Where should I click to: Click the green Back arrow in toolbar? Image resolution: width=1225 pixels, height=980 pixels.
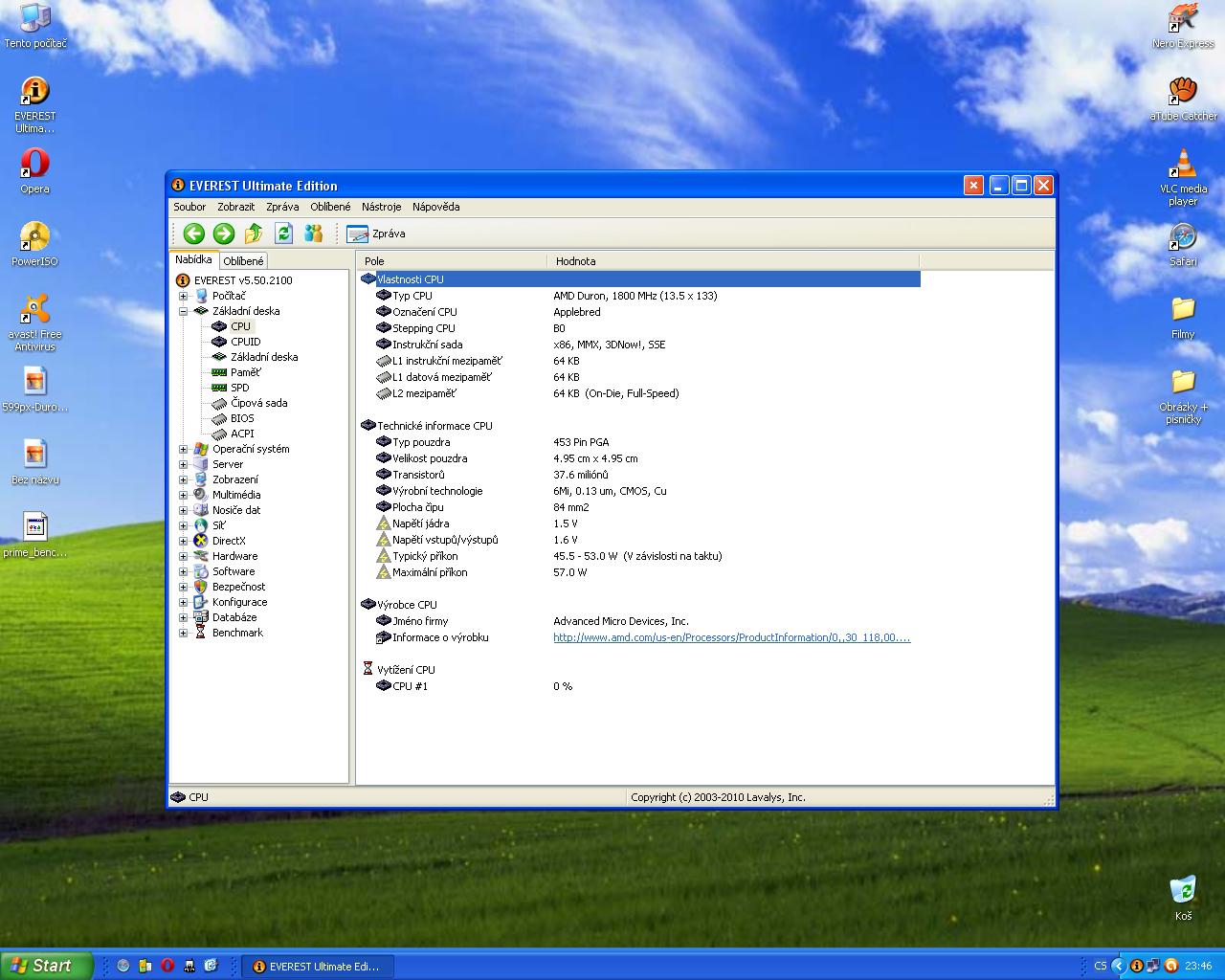click(x=194, y=234)
